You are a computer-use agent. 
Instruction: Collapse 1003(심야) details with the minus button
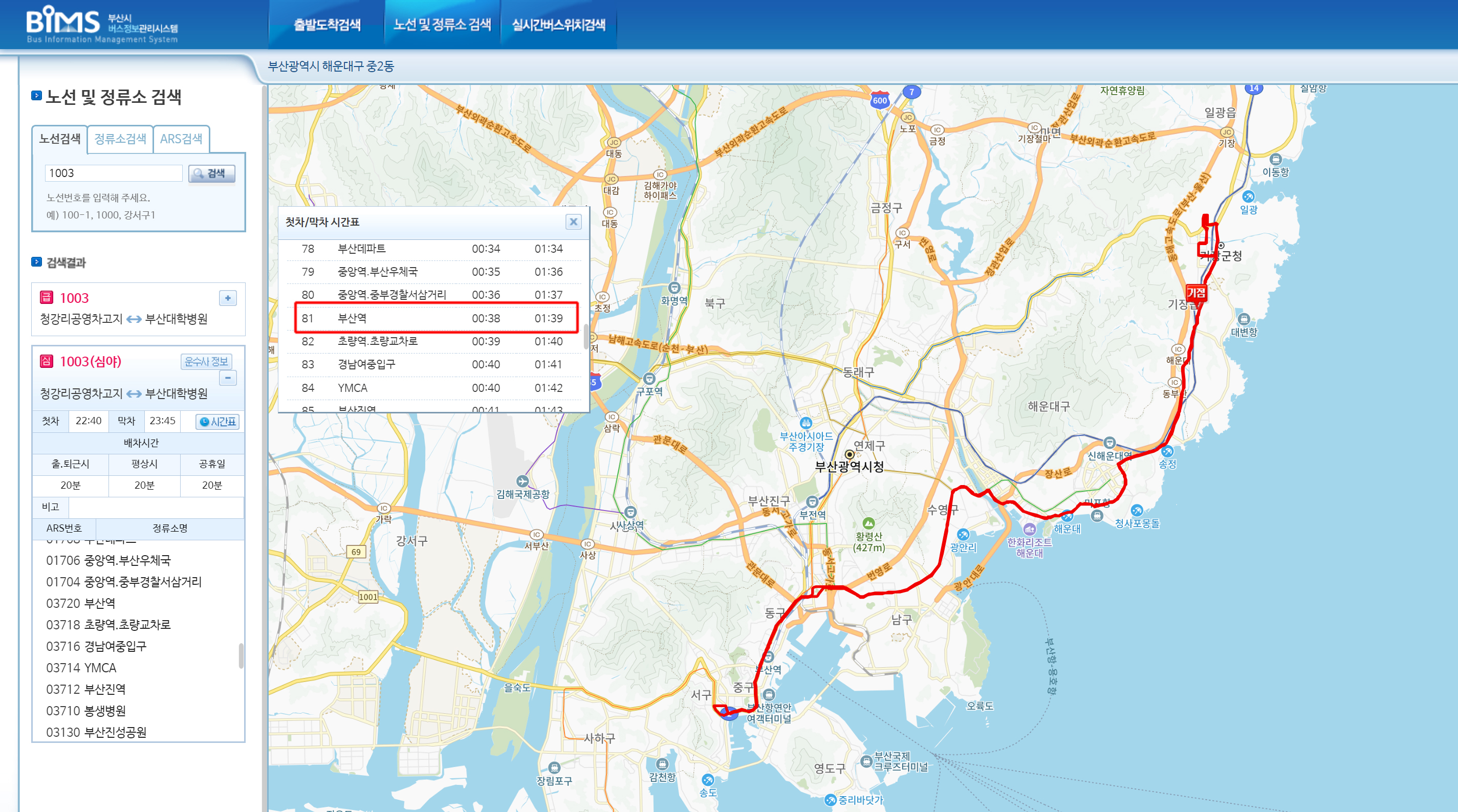(228, 378)
